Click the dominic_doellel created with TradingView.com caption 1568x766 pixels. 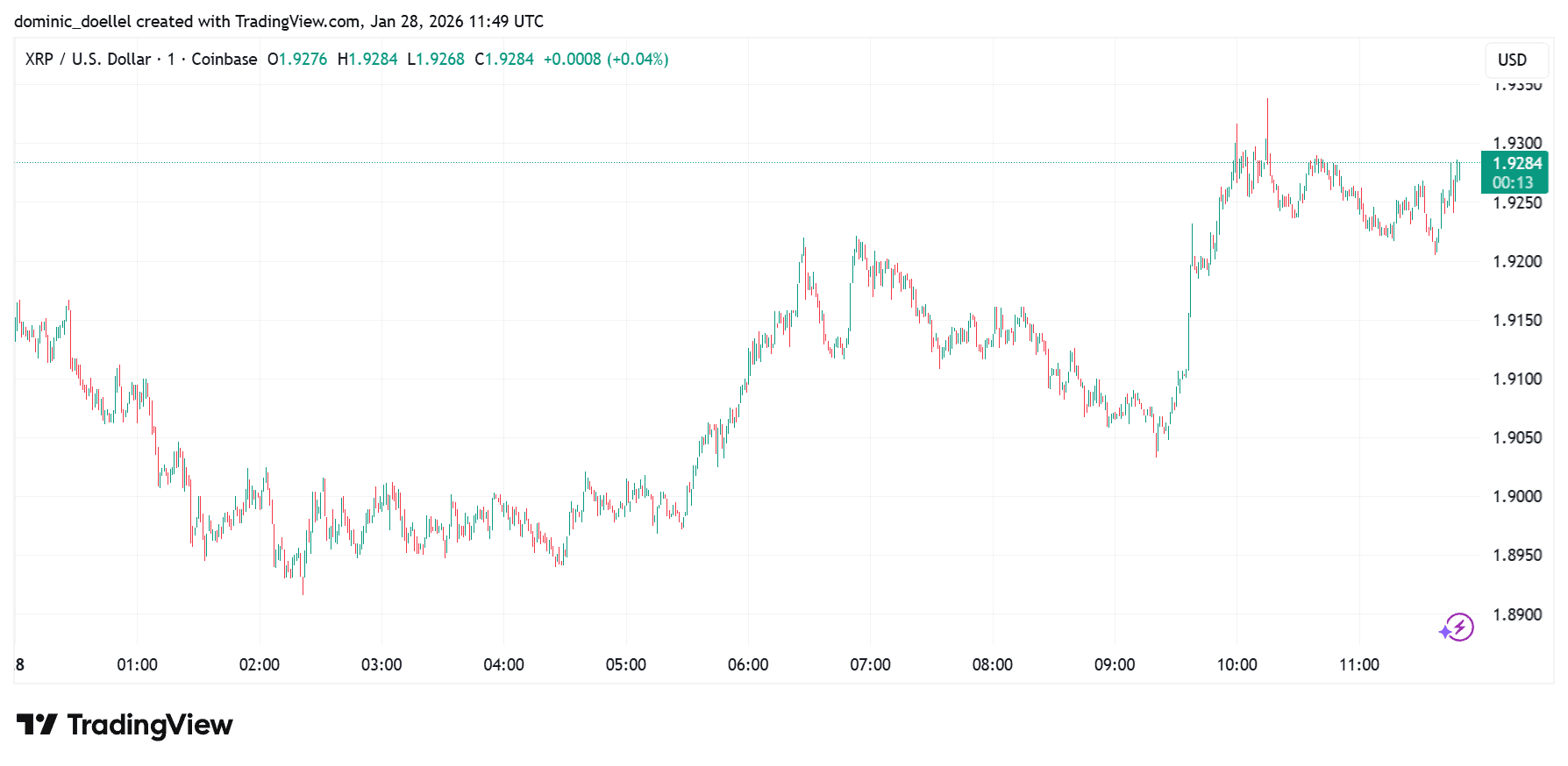pos(279,21)
